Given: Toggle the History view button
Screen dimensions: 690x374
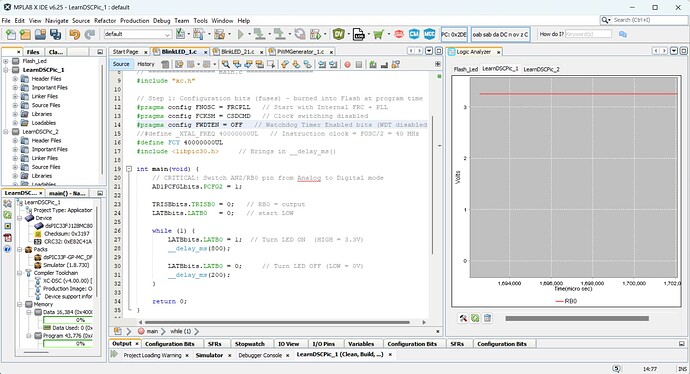Looking at the screenshot, I should click(146, 64).
